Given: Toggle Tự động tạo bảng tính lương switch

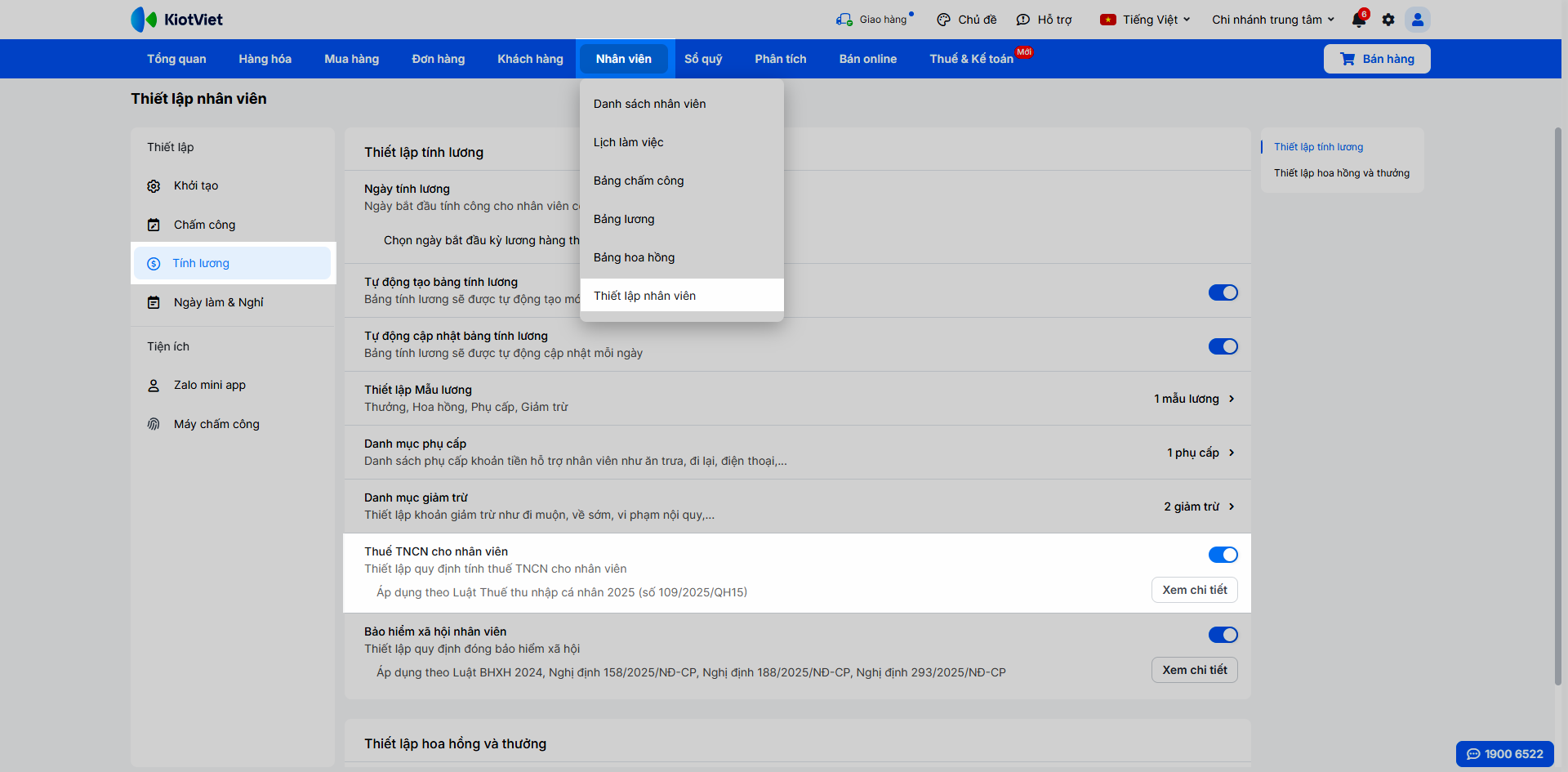Looking at the screenshot, I should coord(1223,292).
